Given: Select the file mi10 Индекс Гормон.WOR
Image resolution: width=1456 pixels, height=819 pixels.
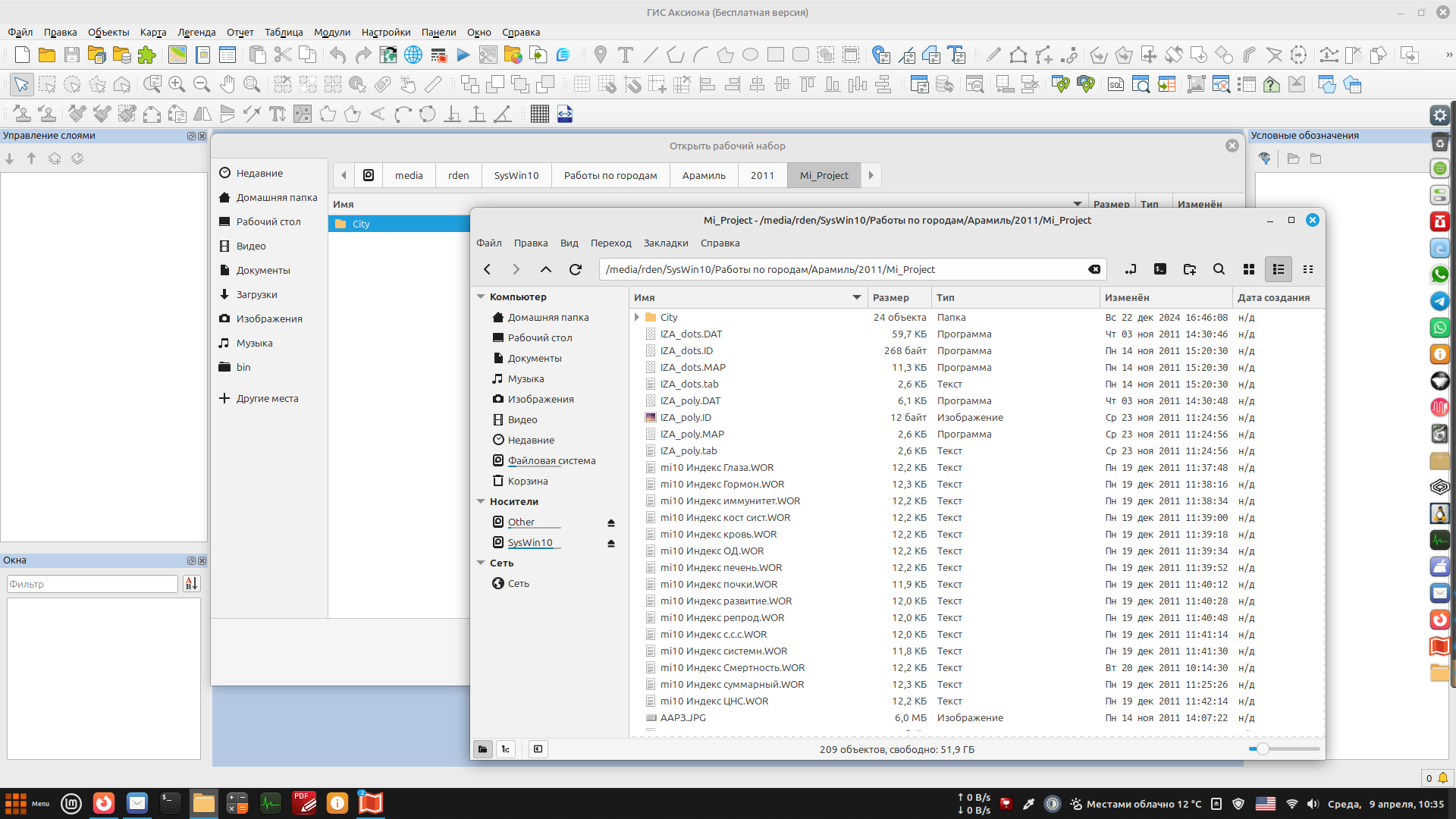Looking at the screenshot, I should tap(722, 485).
